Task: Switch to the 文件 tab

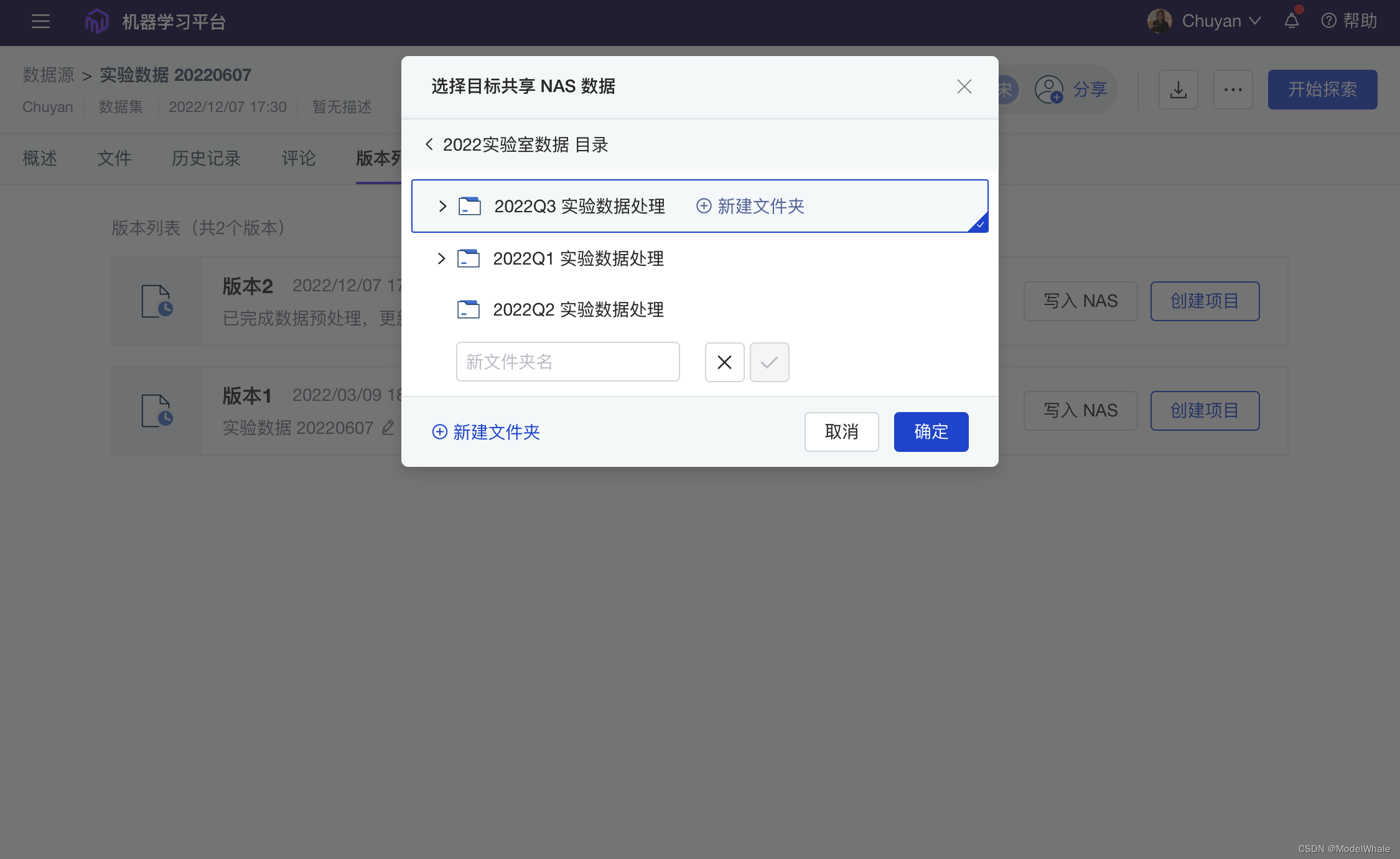Action: coord(114,158)
